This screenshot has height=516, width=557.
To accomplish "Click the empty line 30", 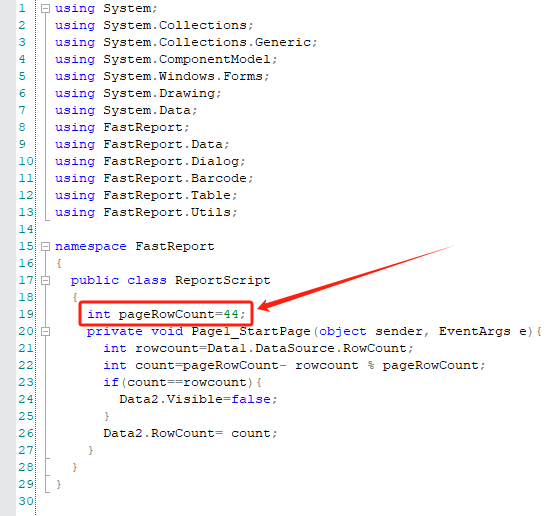I will 284,501.
